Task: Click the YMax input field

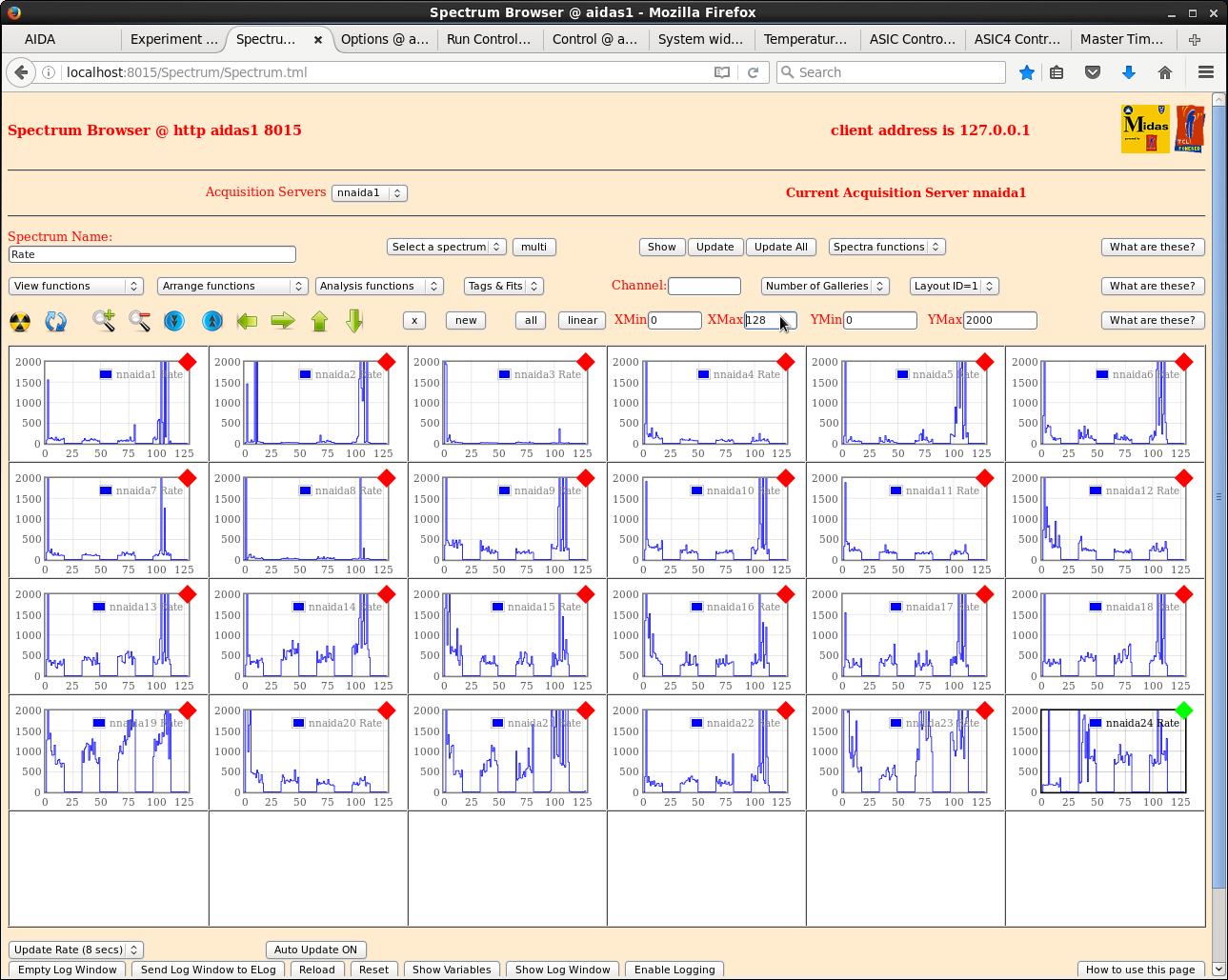Action: point(999,321)
